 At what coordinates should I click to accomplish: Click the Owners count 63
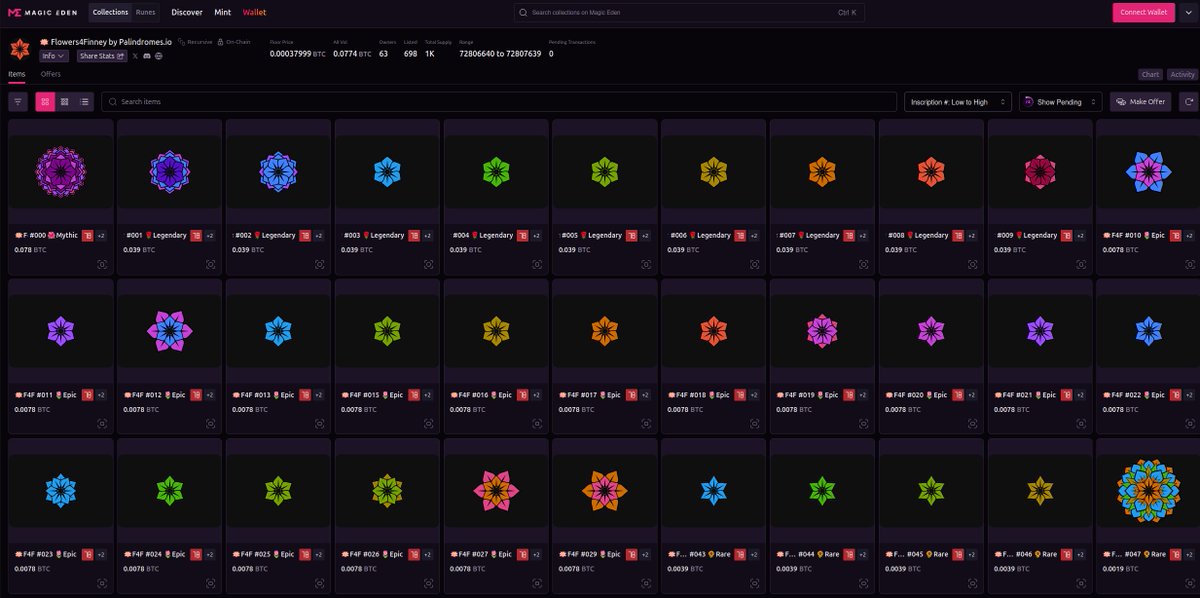pos(383,53)
